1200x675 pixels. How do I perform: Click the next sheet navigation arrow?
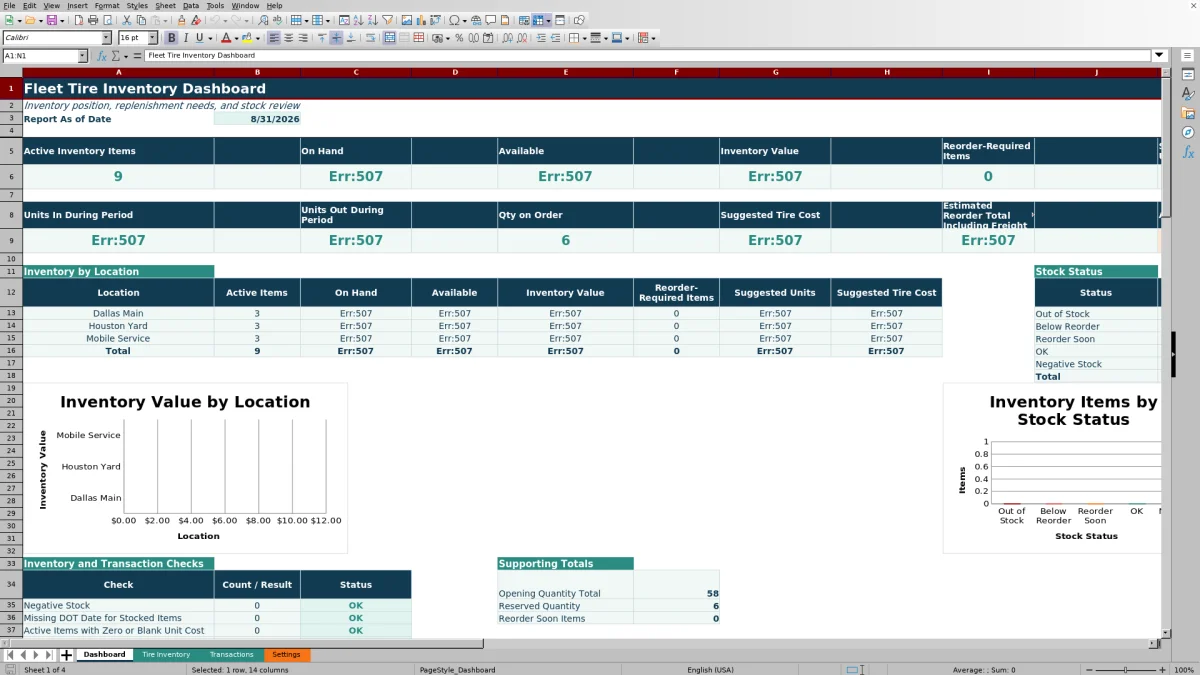[x=36, y=655]
